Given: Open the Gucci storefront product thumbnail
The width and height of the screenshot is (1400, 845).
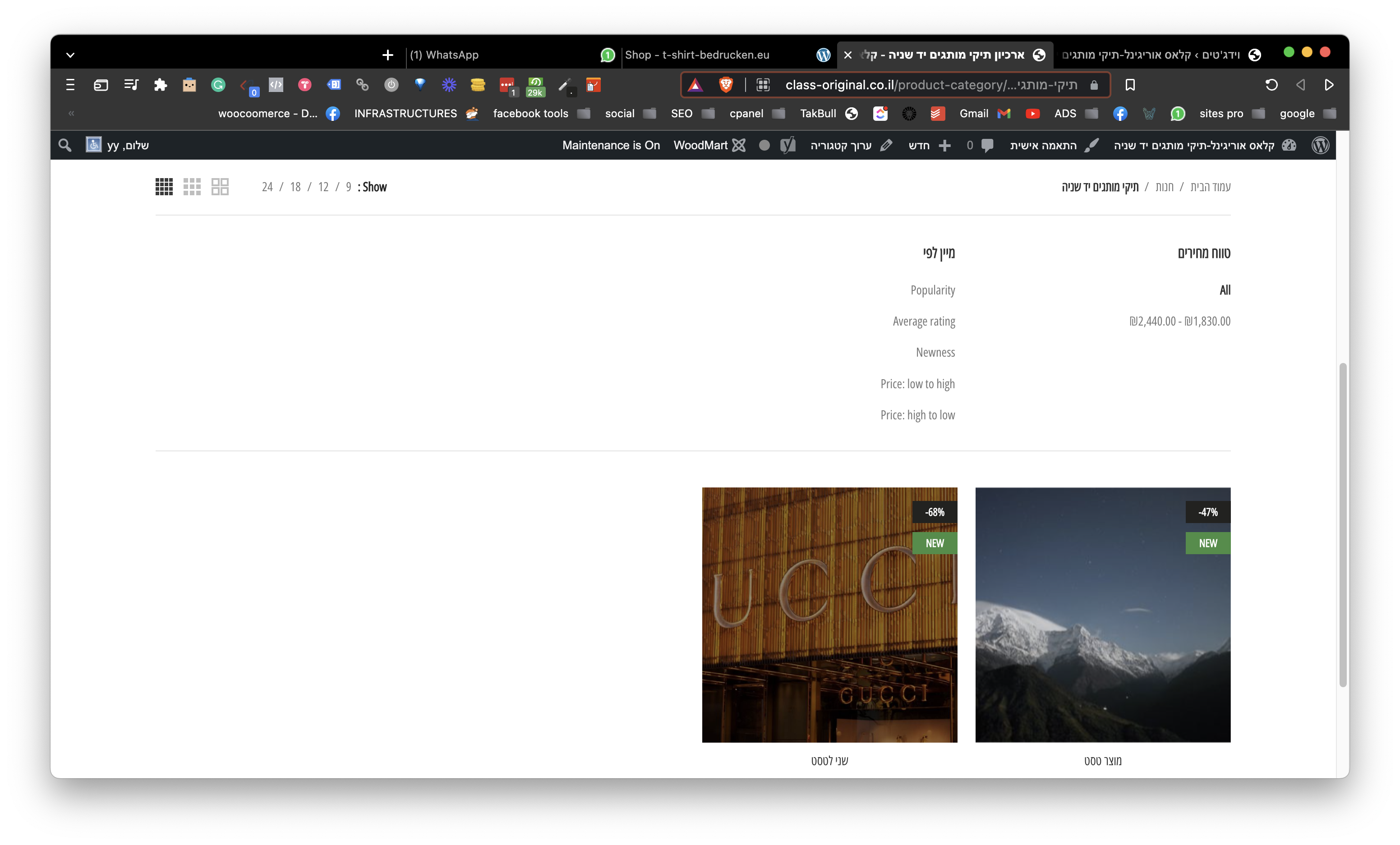Looking at the screenshot, I should (829, 615).
